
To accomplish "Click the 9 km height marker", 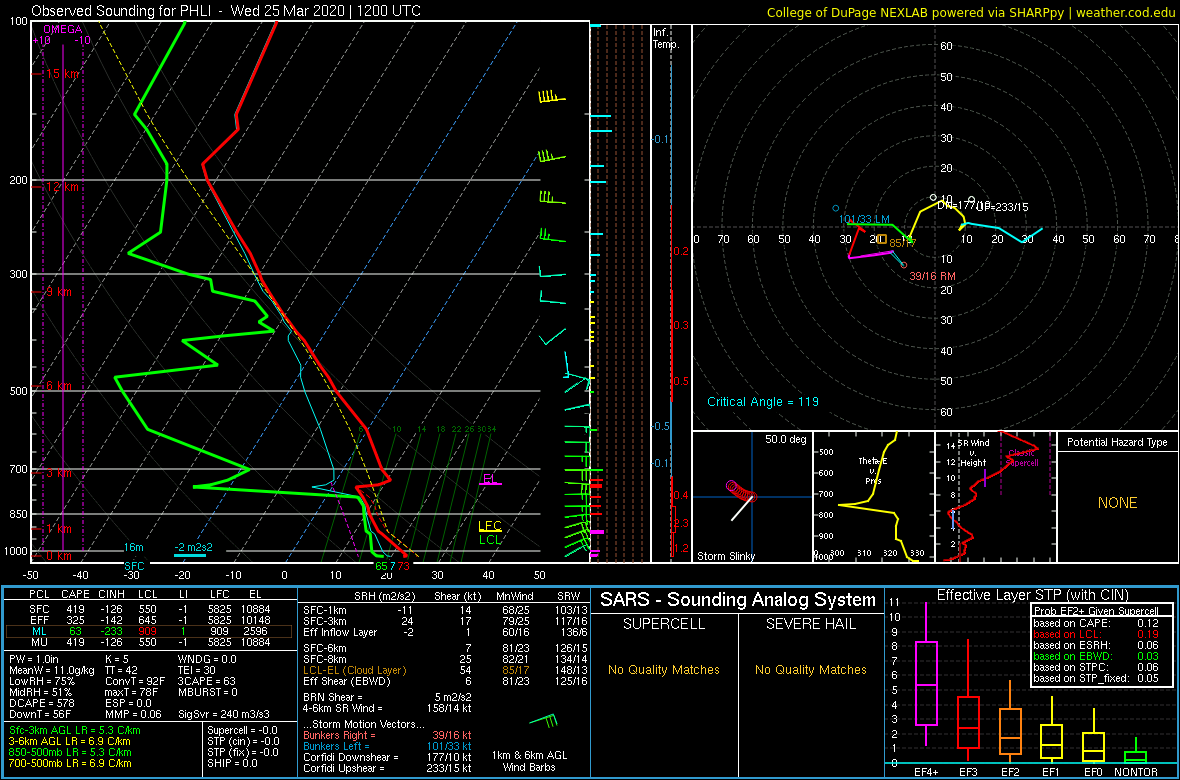I will pyautogui.click(x=59, y=291).
